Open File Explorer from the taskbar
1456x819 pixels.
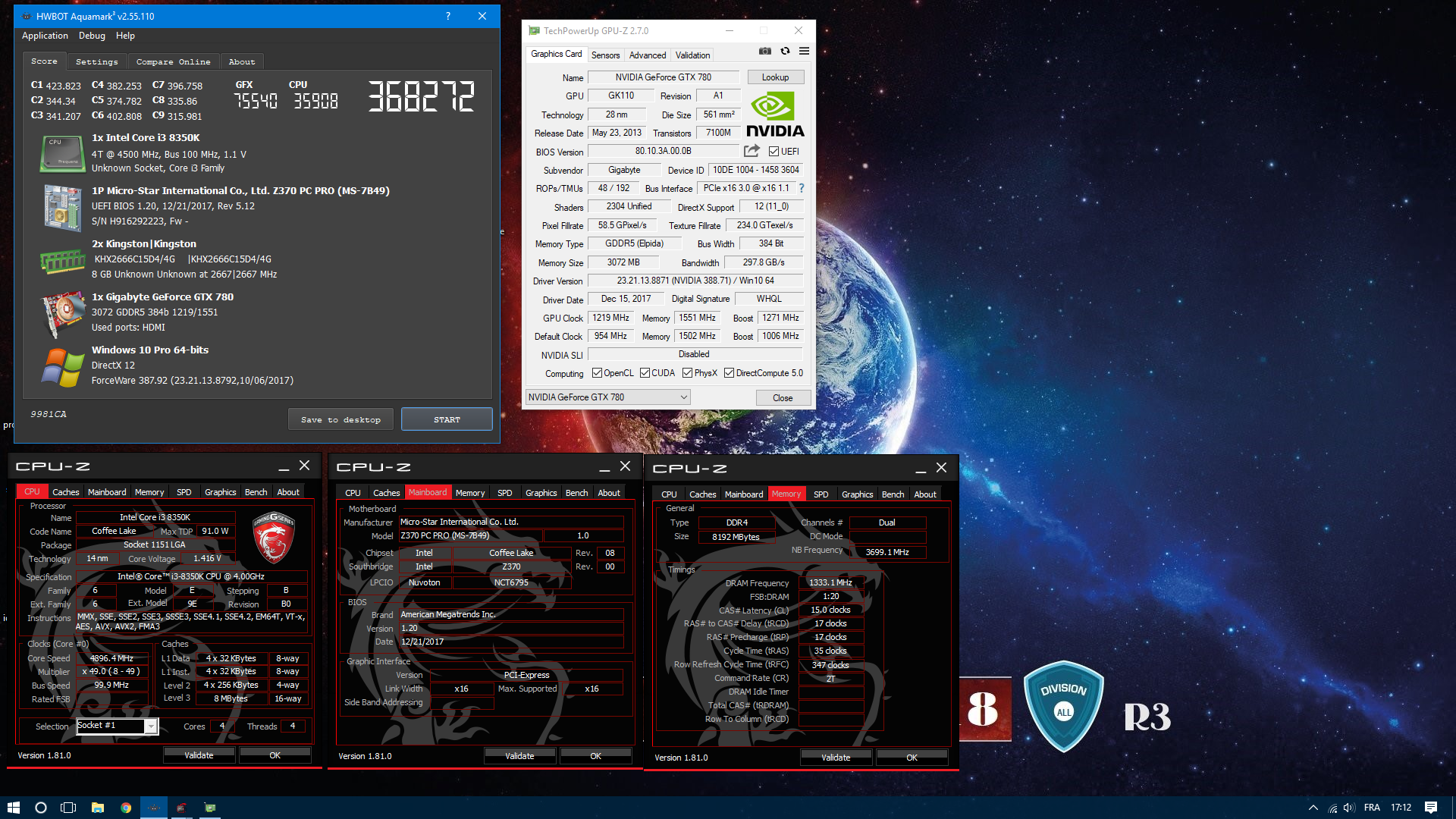coord(97,808)
